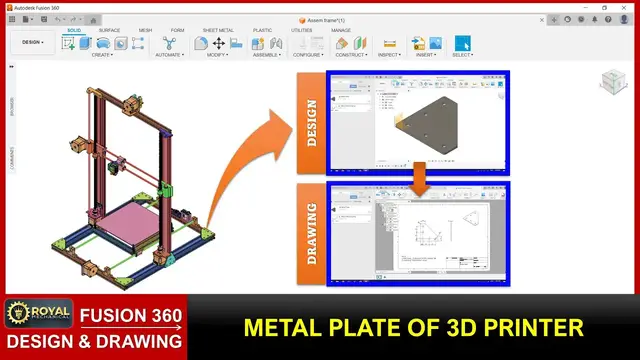Switch to the FORM tab
Viewport: 640px width, 360px height.
click(x=178, y=30)
